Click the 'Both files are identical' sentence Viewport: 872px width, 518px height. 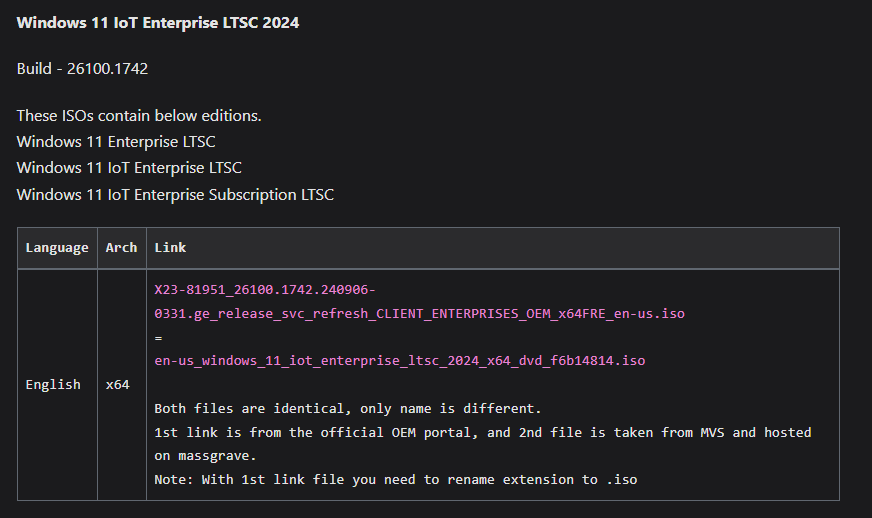click(348, 408)
